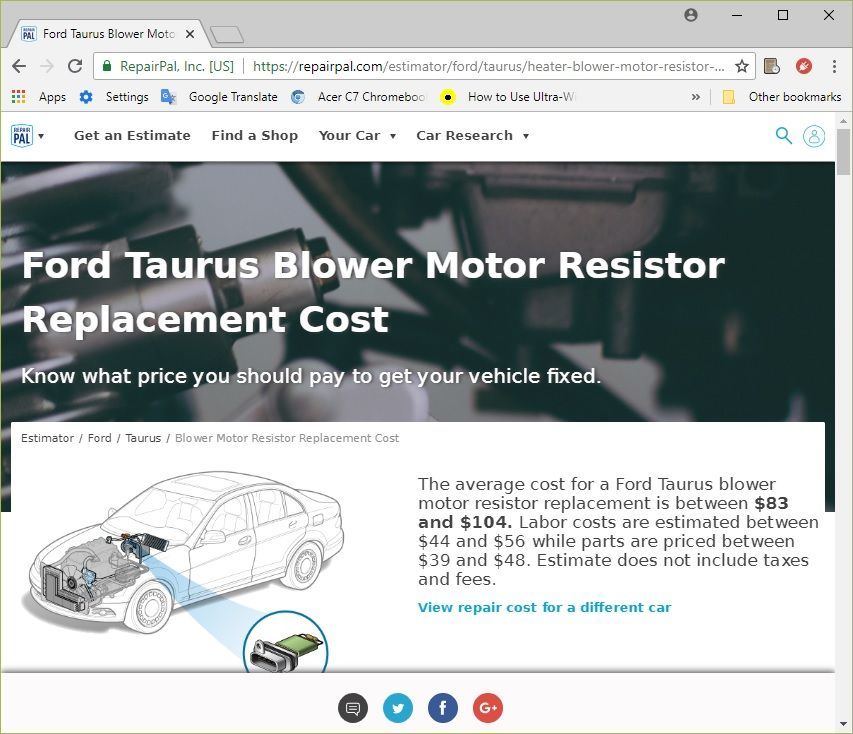Share on Facebook icon
The height and width of the screenshot is (734, 853).
coord(443,708)
